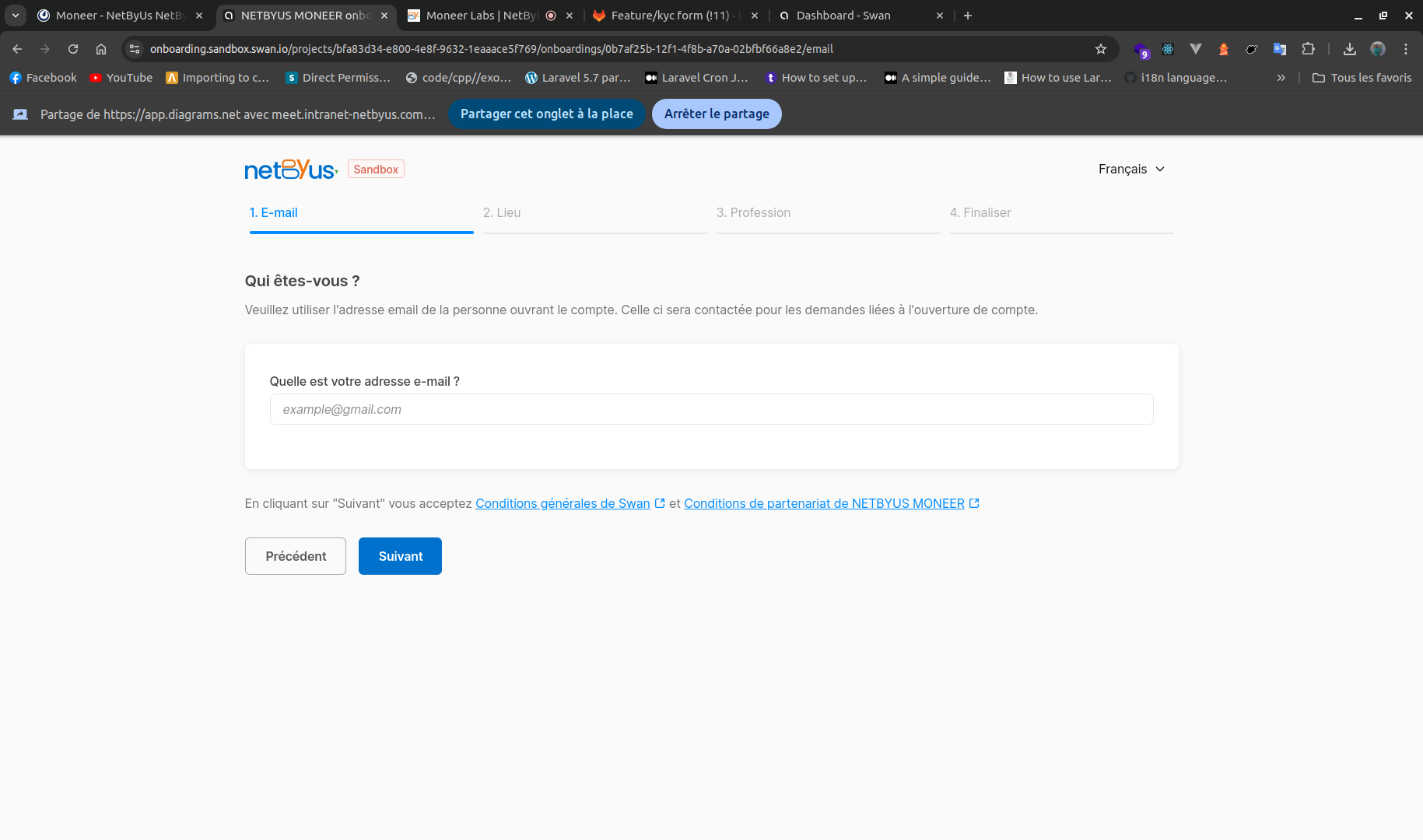Expand the Français language dropdown
The image size is (1423, 840).
click(1131, 170)
